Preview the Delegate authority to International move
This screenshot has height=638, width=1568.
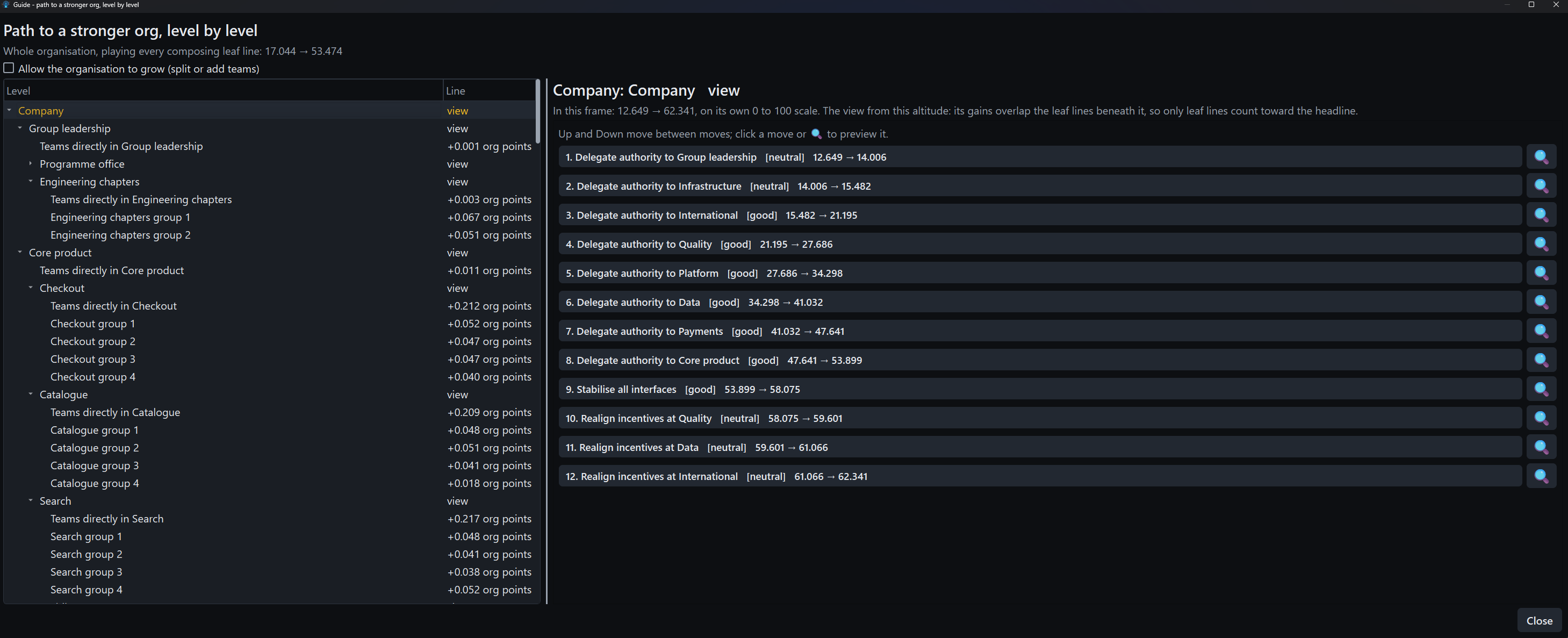click(1541, 215)
